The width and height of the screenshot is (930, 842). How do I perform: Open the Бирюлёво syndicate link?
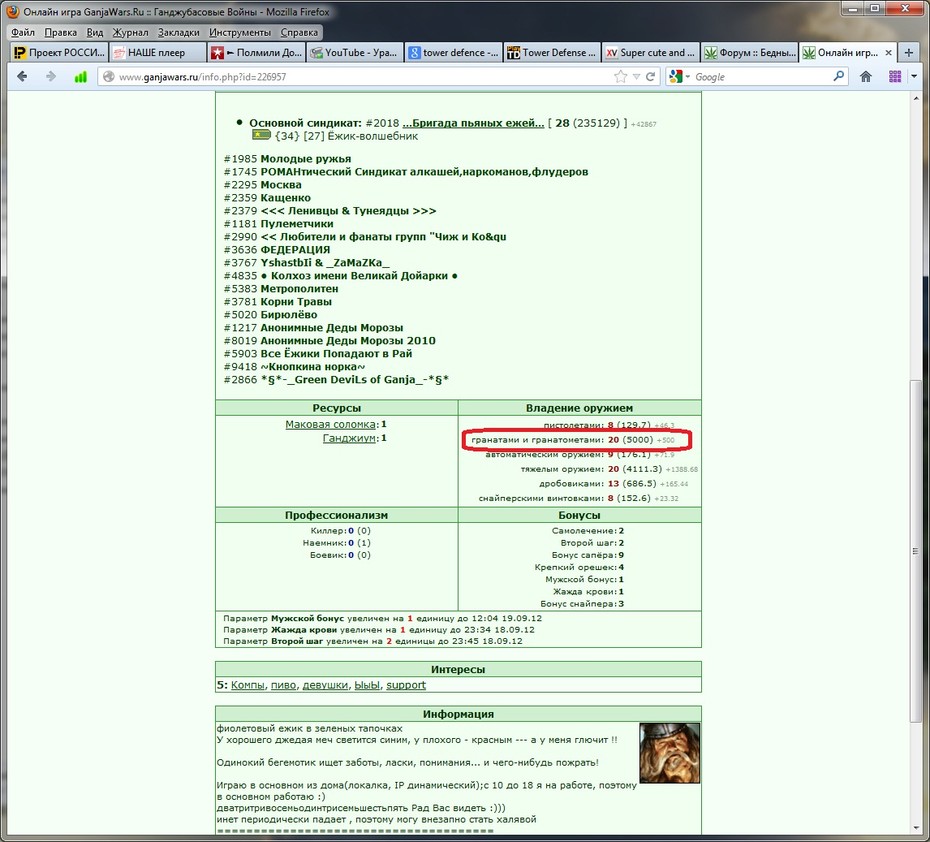(288, 315)
